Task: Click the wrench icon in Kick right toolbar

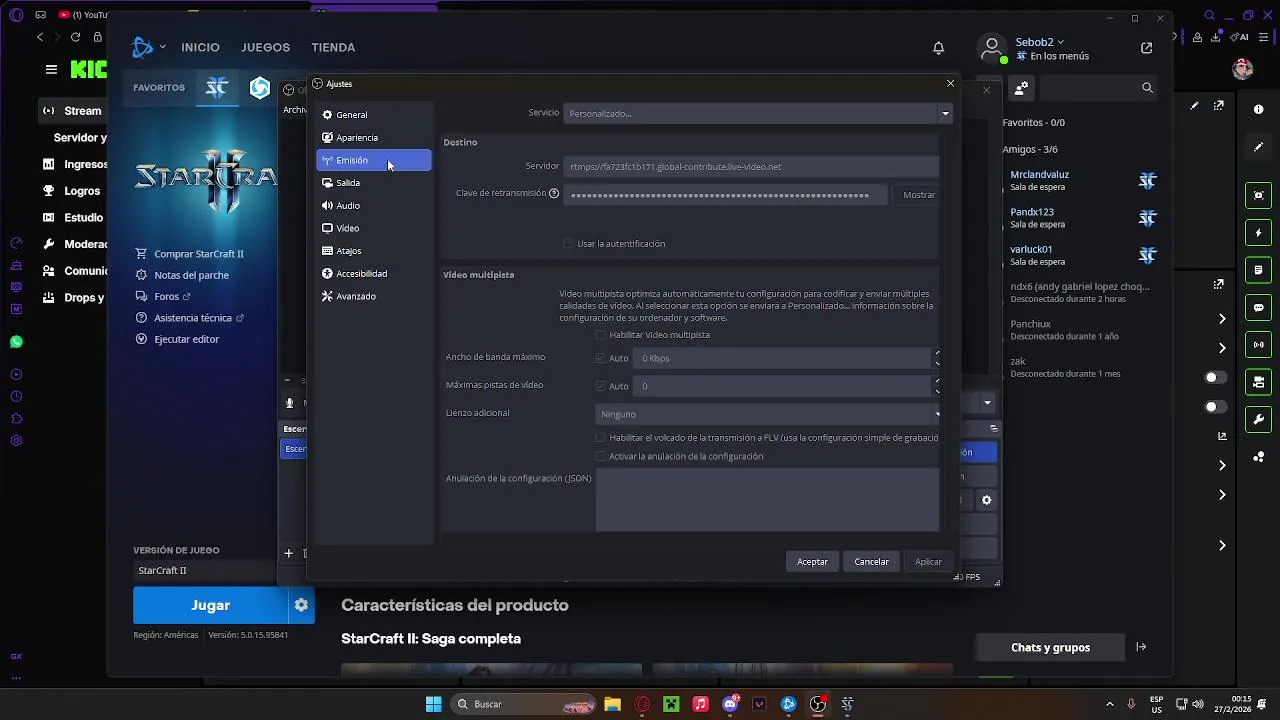Action: [1259, 419]
